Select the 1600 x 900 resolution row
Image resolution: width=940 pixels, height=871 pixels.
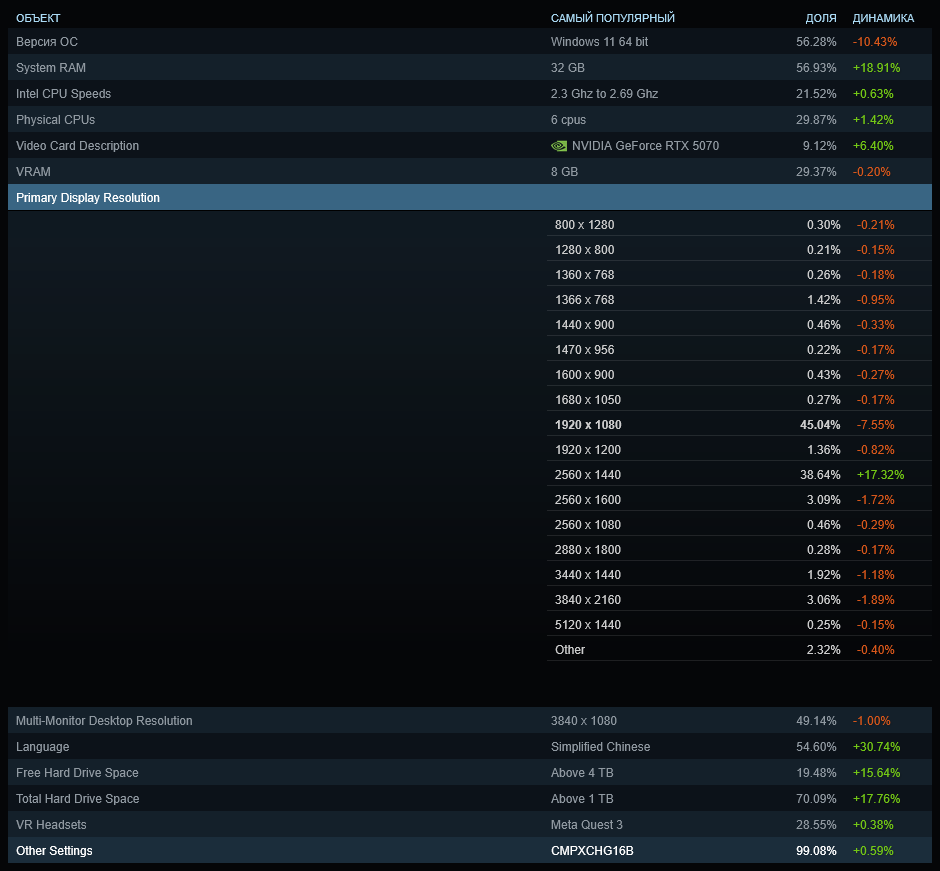tap(739, 374)
